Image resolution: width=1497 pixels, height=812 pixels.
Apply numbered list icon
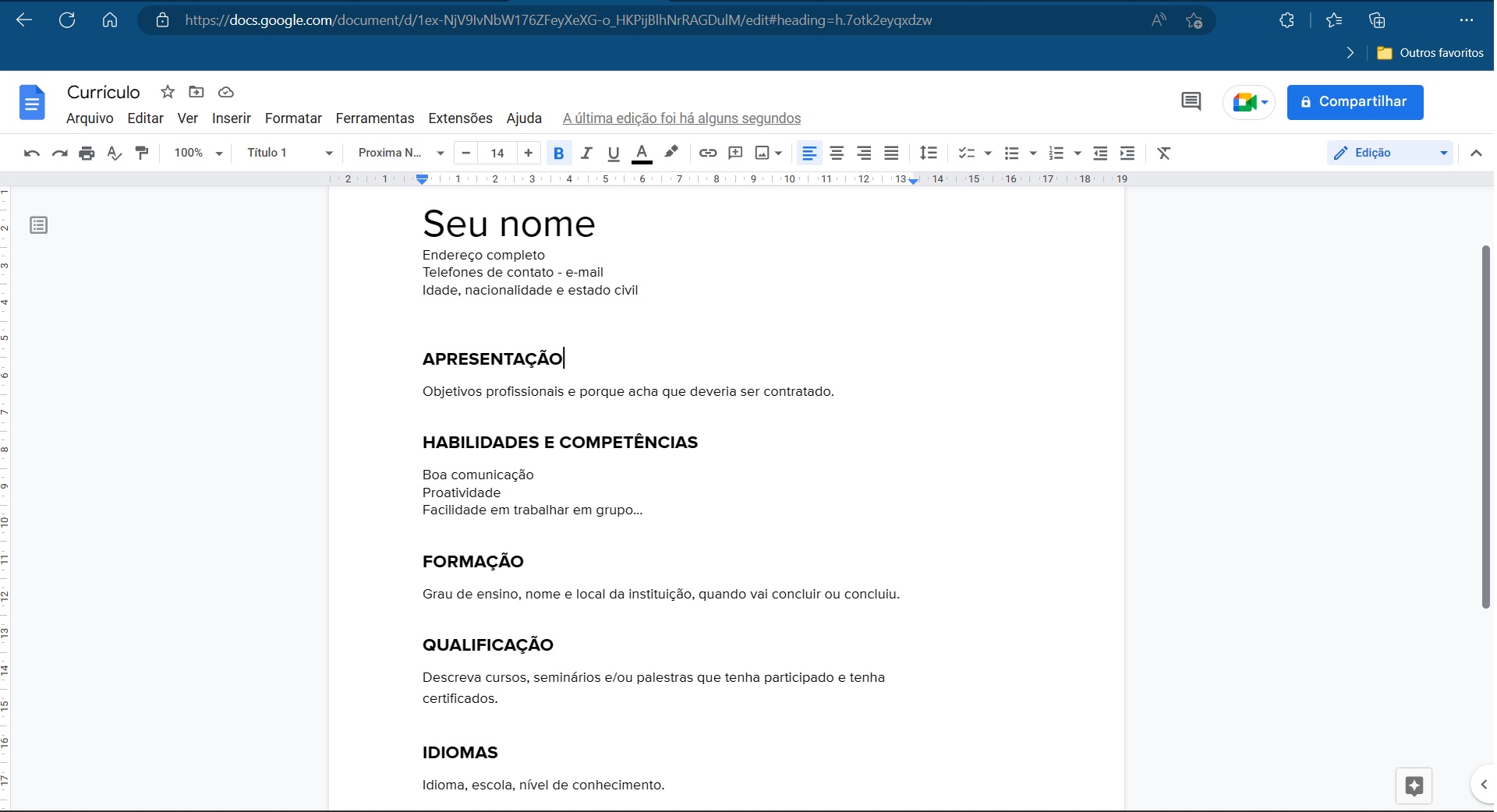(x=1056, y=154)
